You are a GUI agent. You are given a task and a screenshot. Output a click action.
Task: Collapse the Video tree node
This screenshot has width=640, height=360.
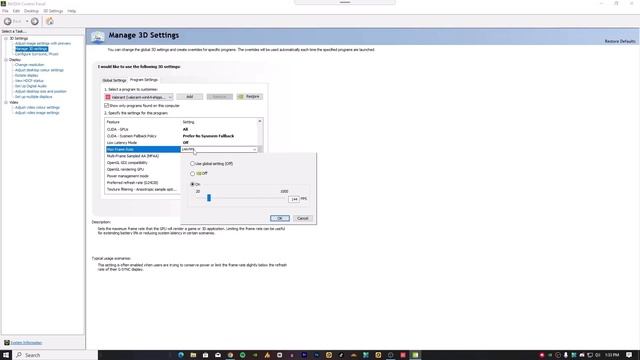coord(6,102)
